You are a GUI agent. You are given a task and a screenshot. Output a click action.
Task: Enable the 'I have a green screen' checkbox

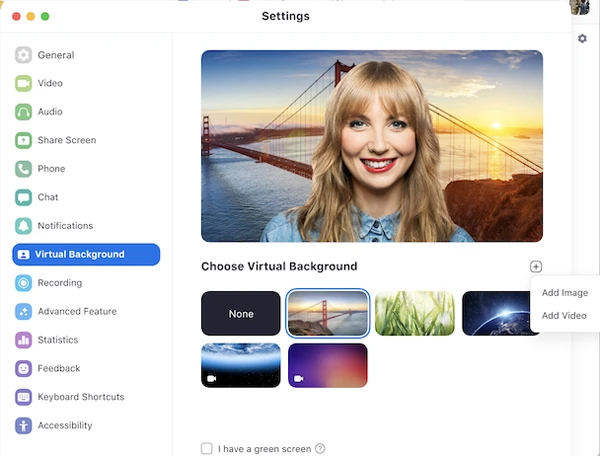coord(207,449)
